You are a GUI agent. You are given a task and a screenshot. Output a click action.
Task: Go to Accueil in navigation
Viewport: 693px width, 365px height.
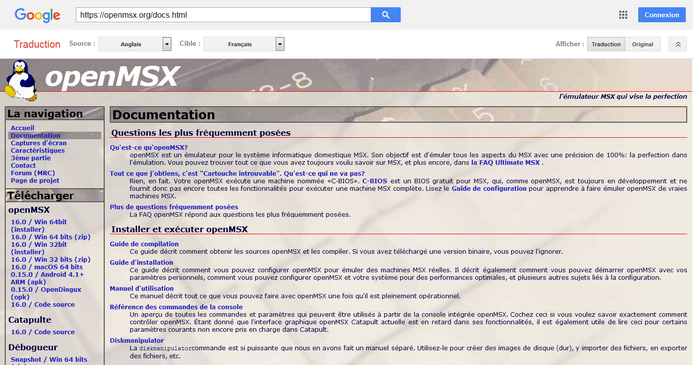point(22,128)
